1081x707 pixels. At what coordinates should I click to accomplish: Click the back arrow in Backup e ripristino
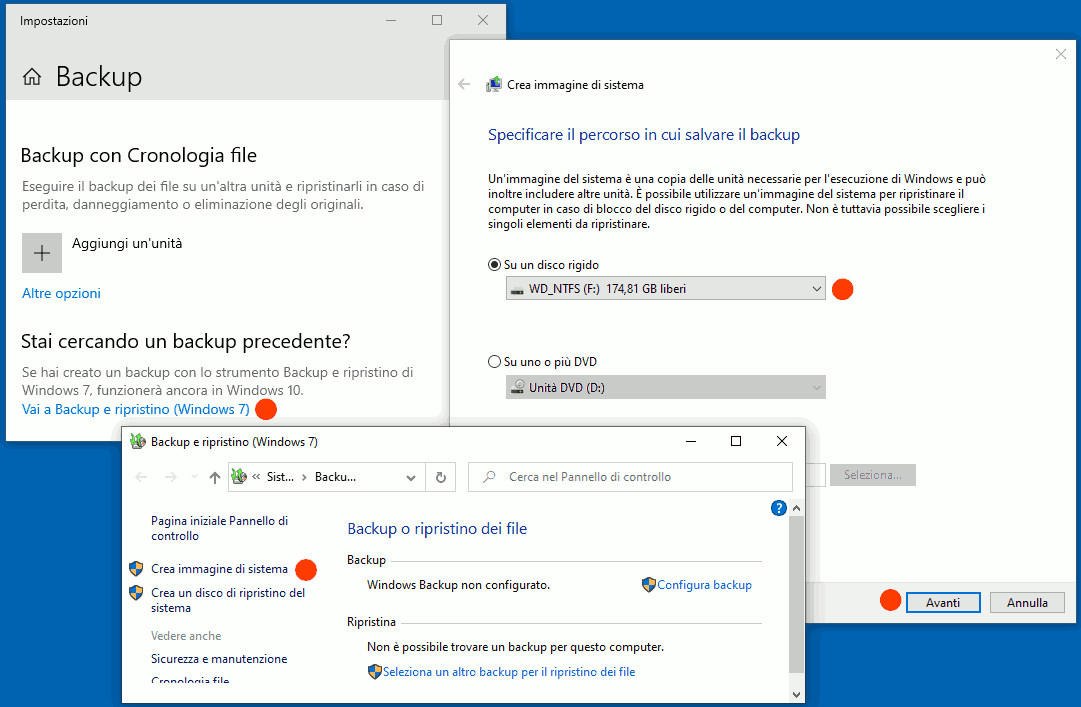click(141, 477)
